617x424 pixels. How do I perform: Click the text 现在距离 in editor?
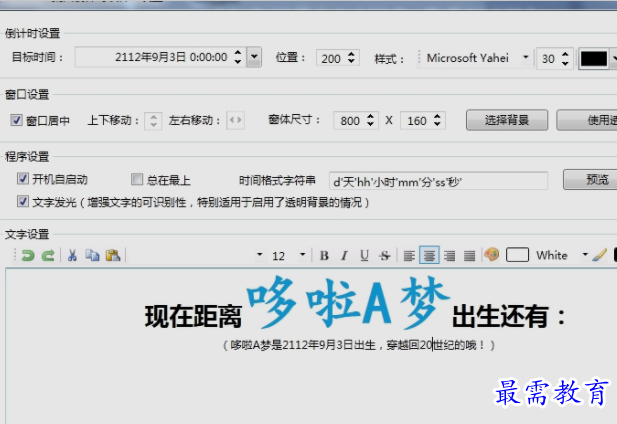point(193,317)
